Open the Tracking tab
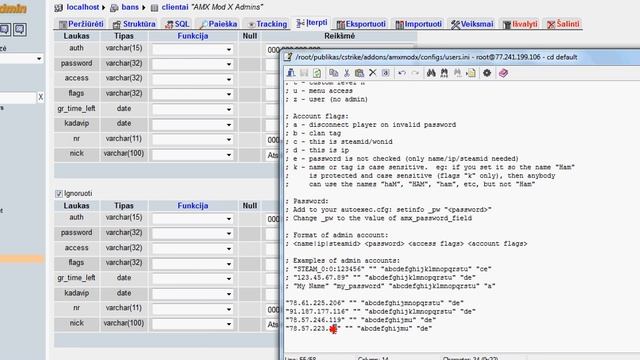The width and height of the screenshot is (640, 360). click(267, 24)
